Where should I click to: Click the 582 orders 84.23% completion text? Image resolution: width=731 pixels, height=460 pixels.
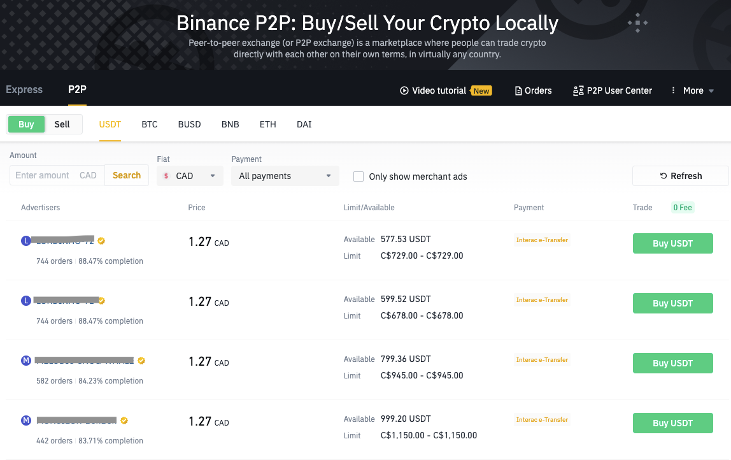pyautogui.click(x=90, y=381)
